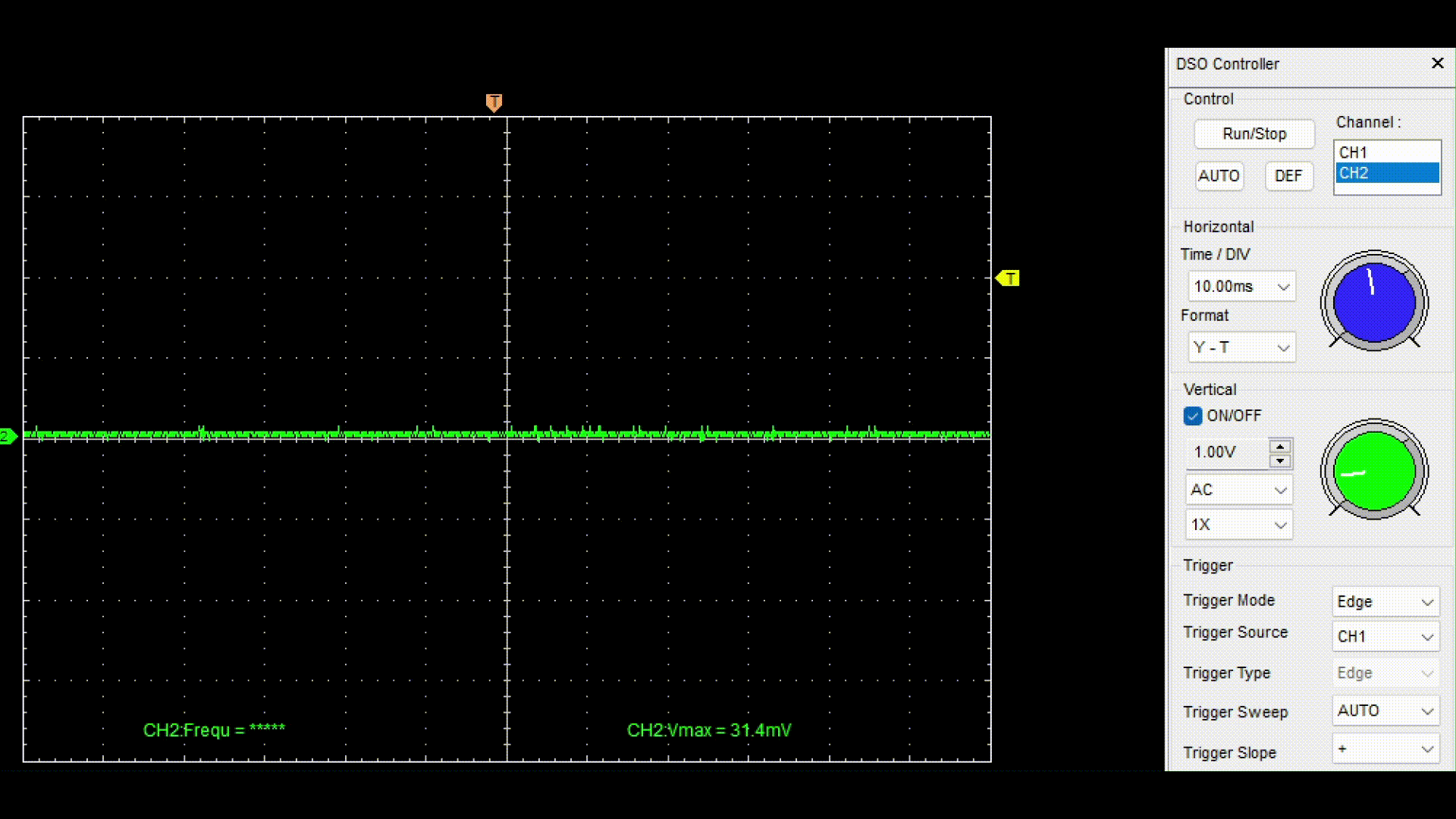Increase voltage with the stepper up arrow
1456x819 pixels.
[1280, 446]
